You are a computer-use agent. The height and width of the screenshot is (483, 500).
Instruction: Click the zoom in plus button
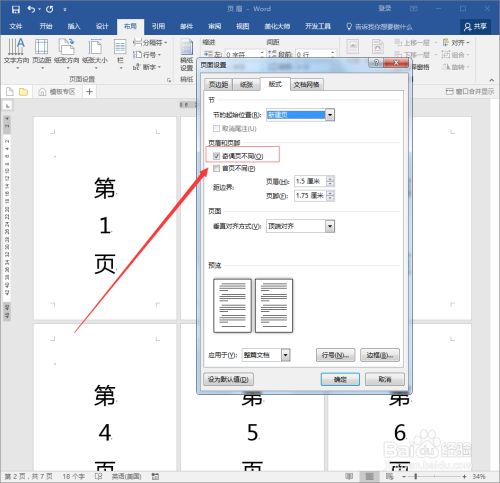pos(464,476)
